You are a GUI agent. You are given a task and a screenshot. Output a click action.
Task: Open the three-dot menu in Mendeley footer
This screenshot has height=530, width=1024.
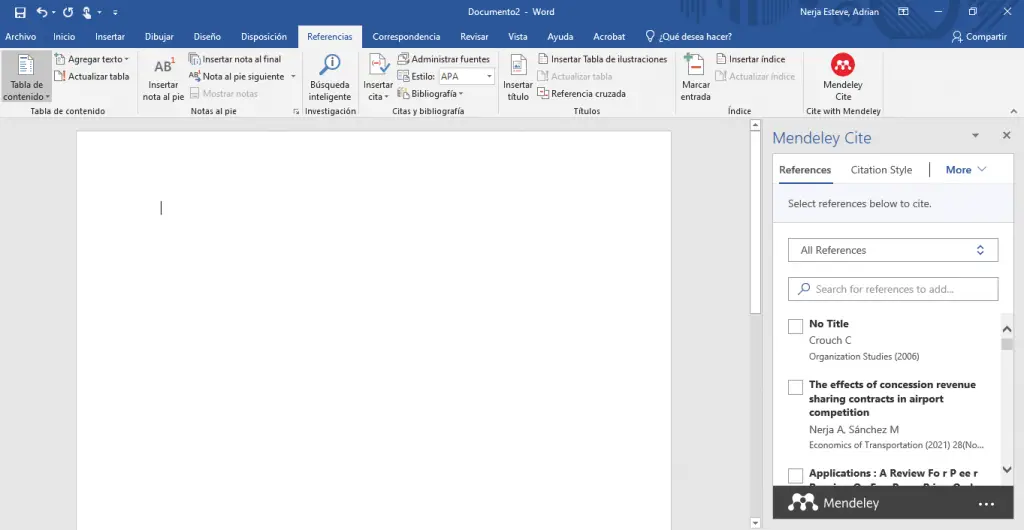(x=986, y=504)
